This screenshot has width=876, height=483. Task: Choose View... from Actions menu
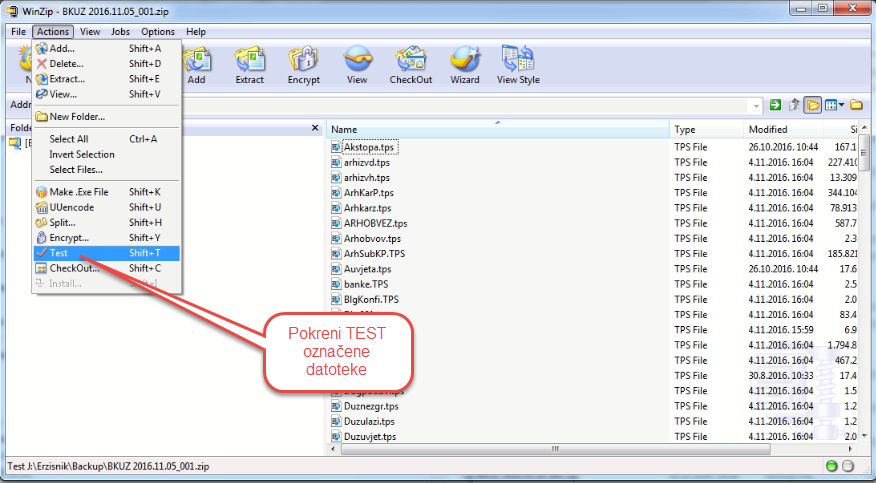[x=106, y=94]
